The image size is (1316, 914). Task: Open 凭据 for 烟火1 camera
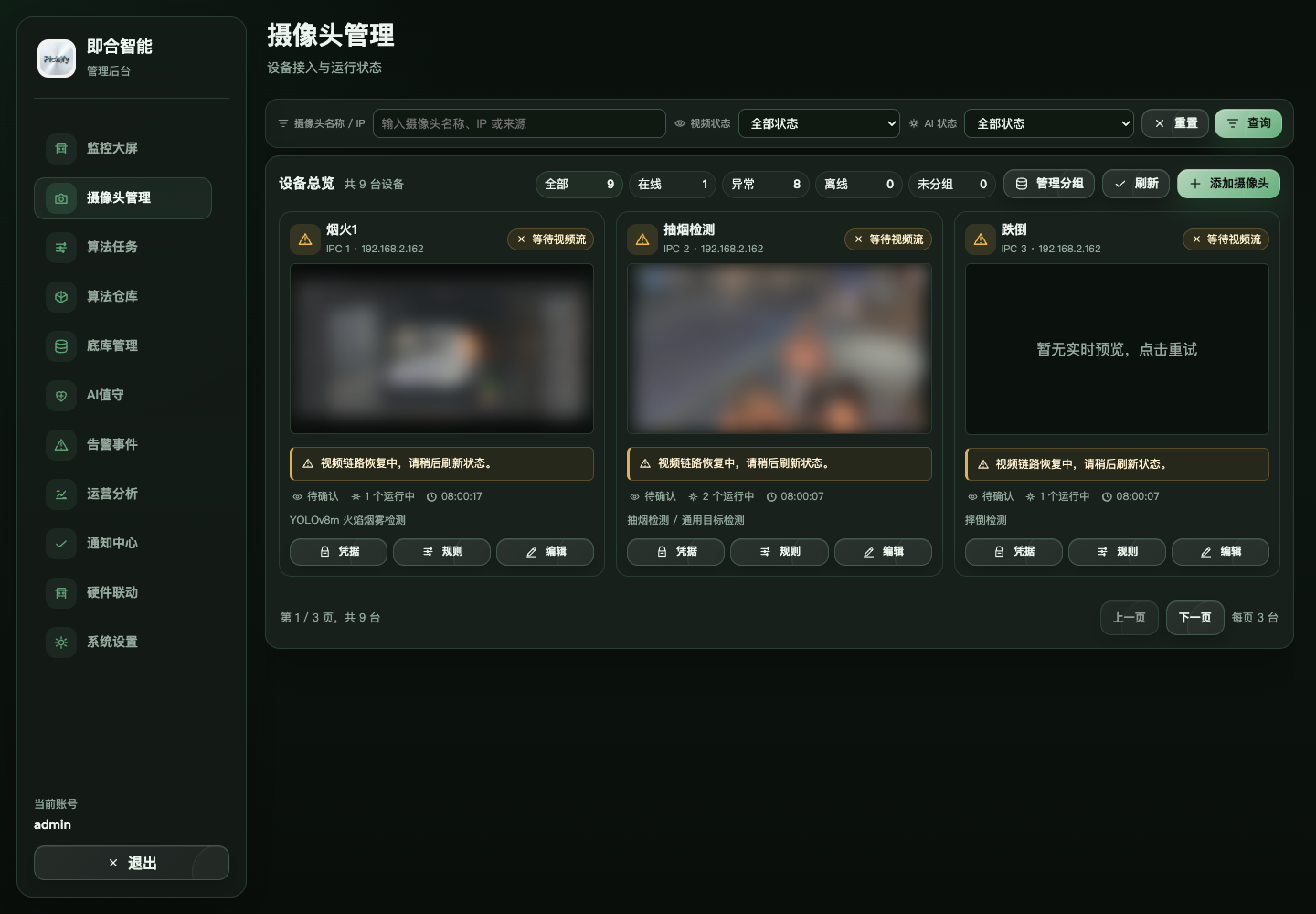coord(338,552)
